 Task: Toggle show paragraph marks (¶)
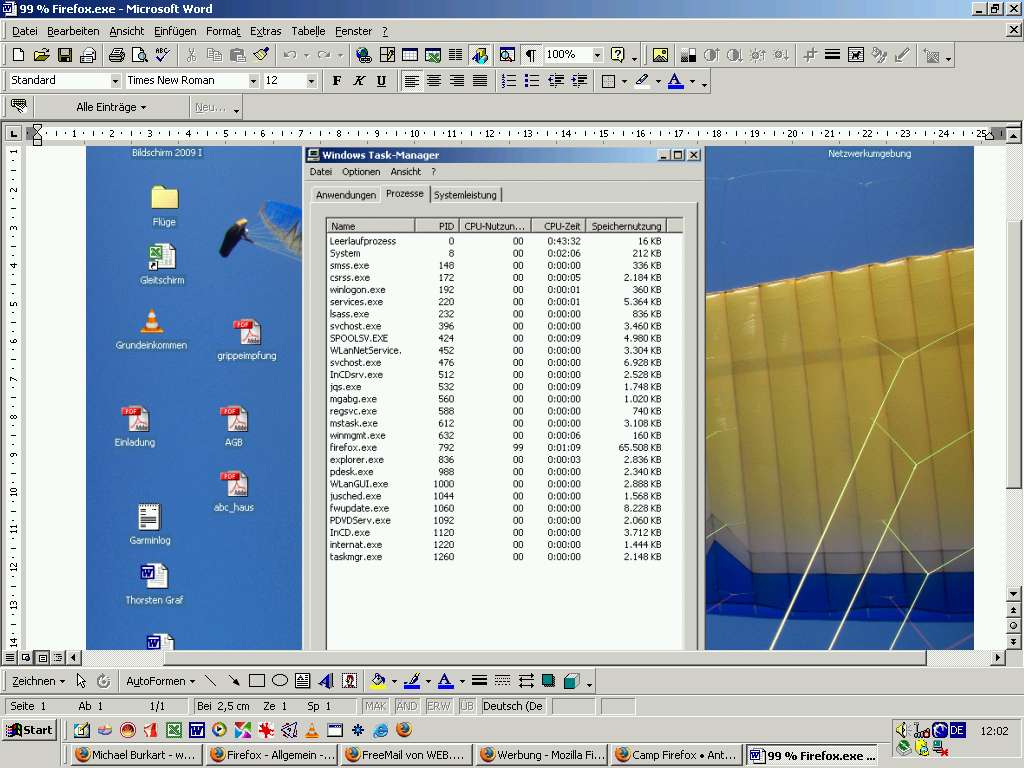[530, 55]
